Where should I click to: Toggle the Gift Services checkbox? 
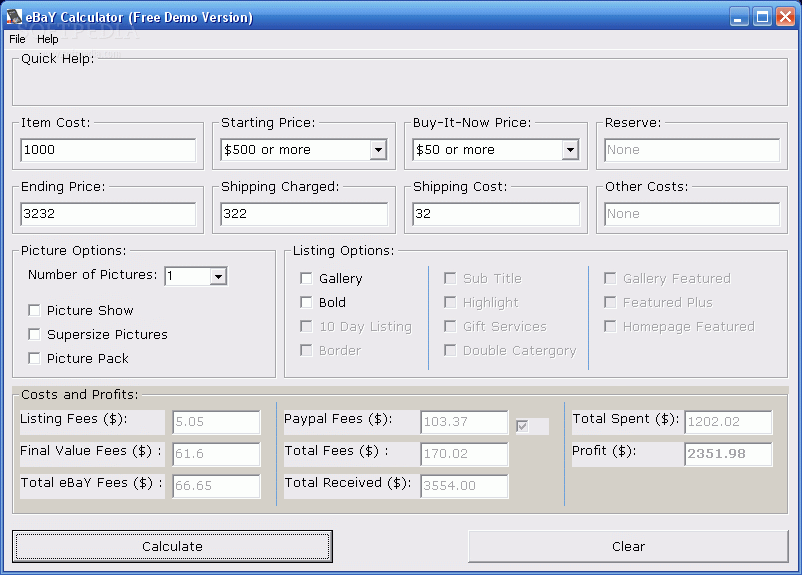tap(450, 326)
